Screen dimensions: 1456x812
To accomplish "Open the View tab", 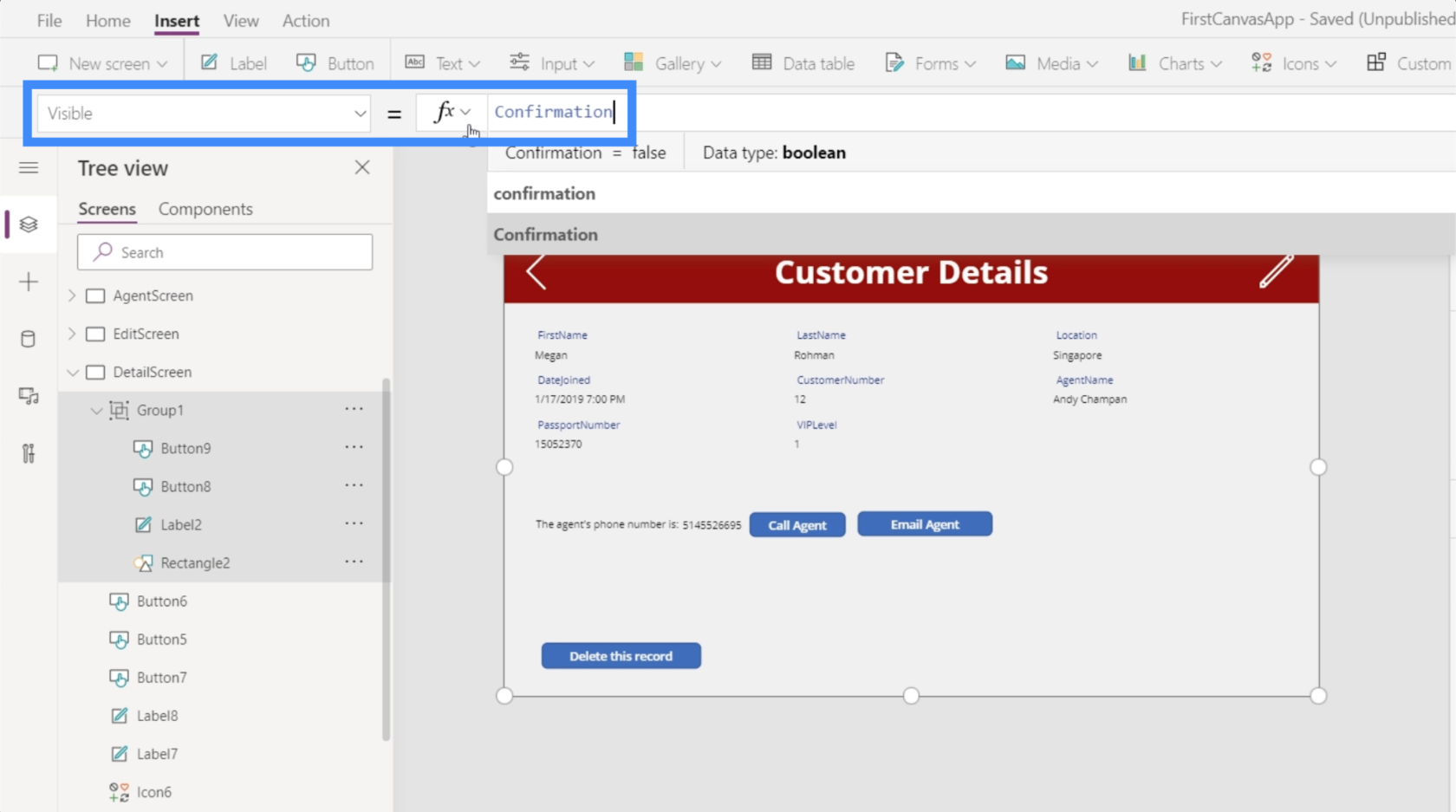I will tap(241, 21).
